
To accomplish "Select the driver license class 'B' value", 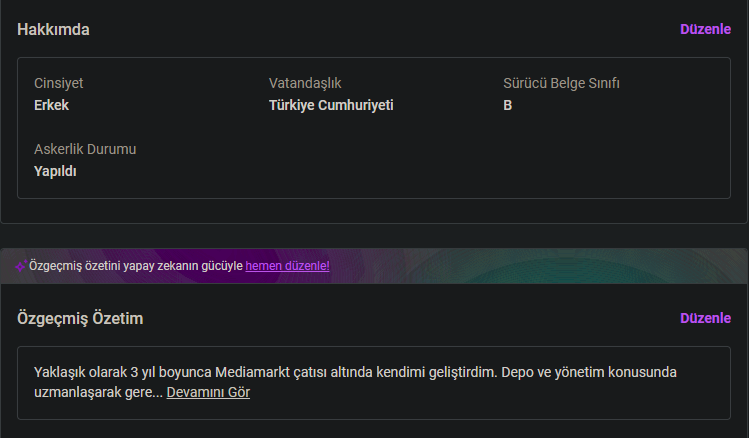I will 507,105.
